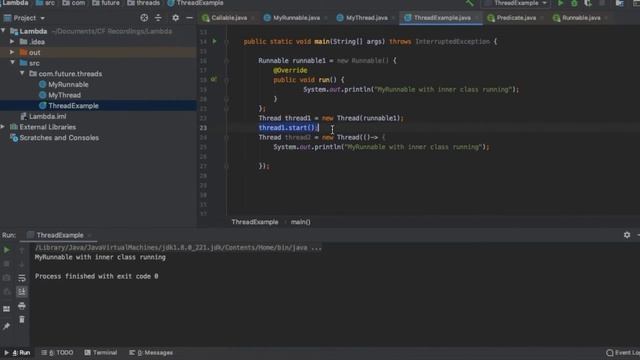
Task: Expand the out folder
Action: [x=12, y=52]
